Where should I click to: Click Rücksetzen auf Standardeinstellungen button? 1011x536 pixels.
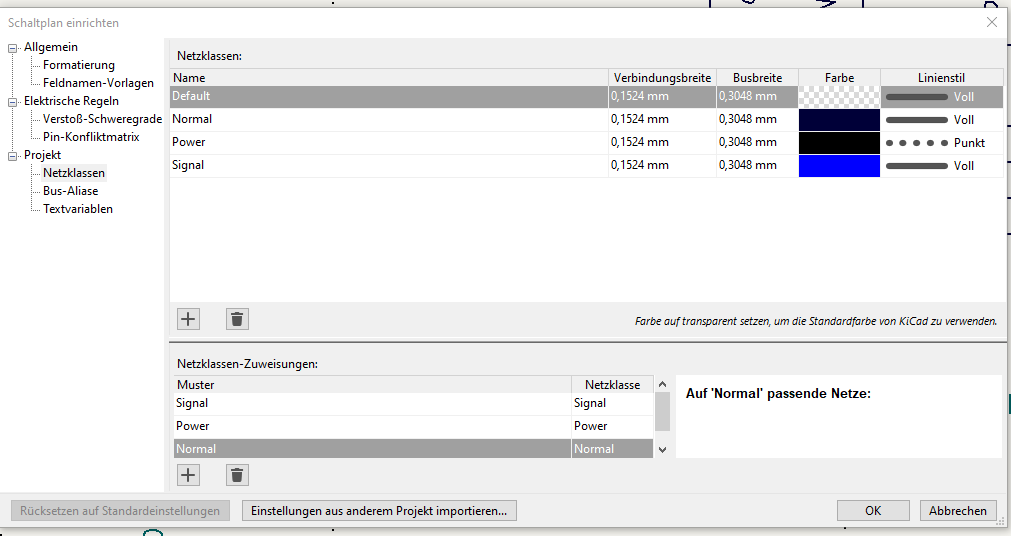120,511
